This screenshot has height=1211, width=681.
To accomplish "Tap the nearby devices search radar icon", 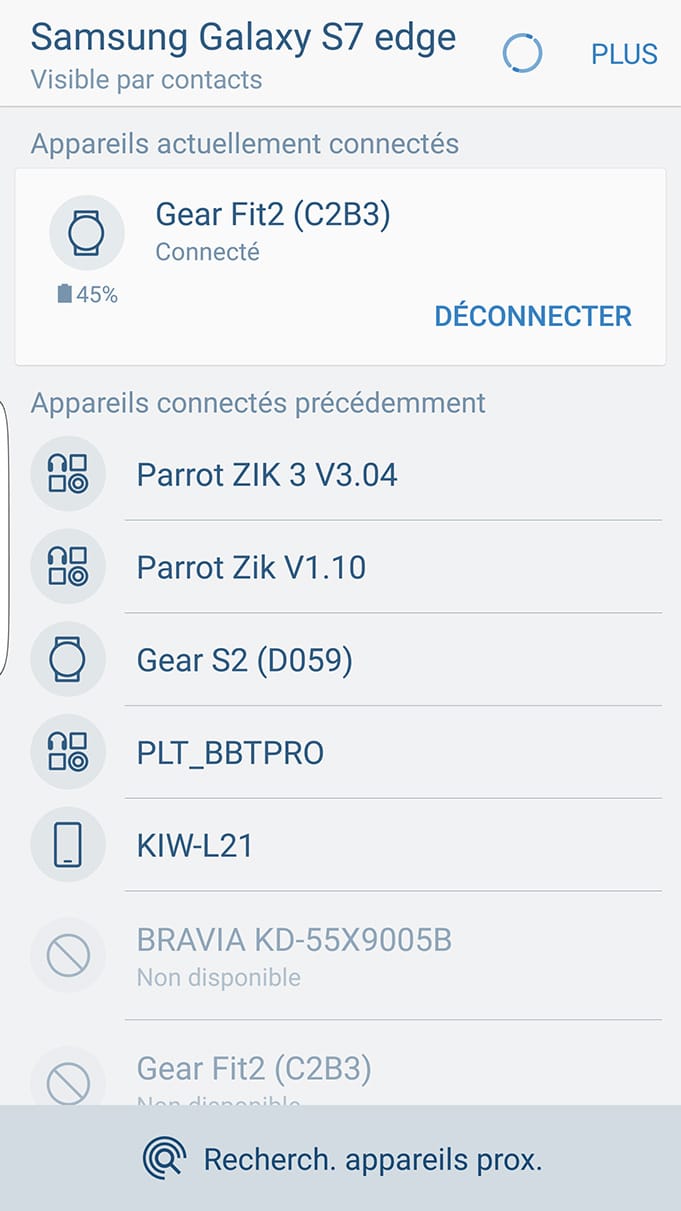I will (164, 1160).
